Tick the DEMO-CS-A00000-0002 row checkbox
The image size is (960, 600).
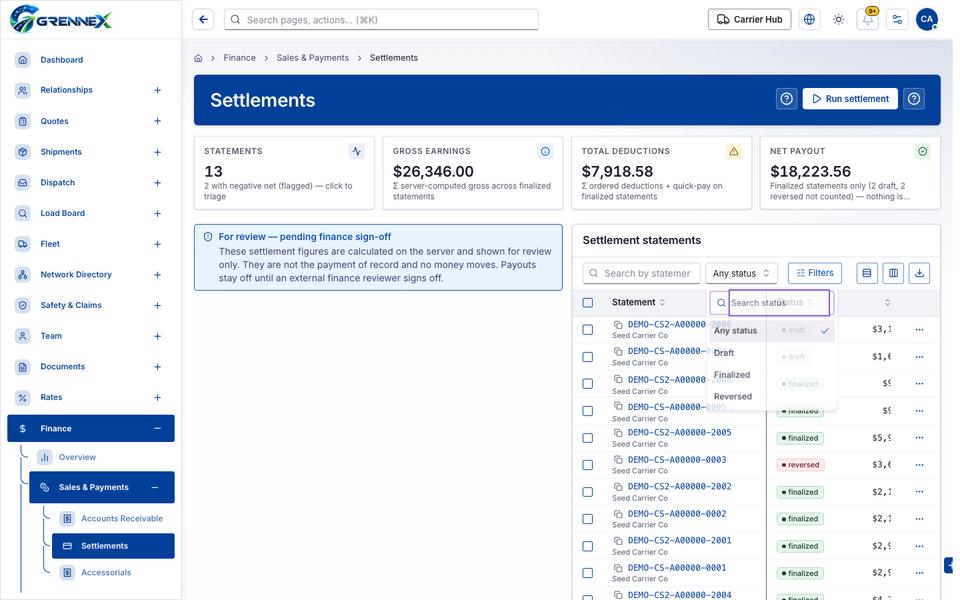point(588,519)
